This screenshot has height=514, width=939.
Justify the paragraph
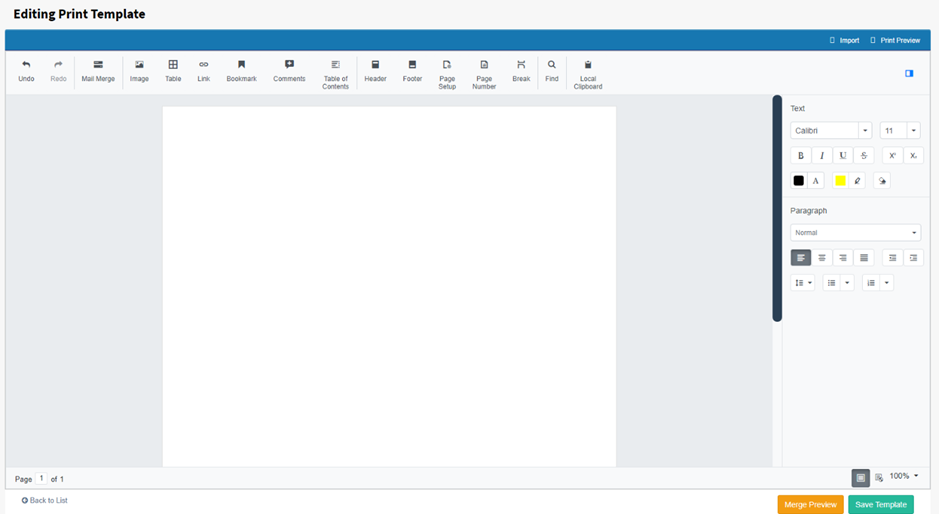[864, 258]
